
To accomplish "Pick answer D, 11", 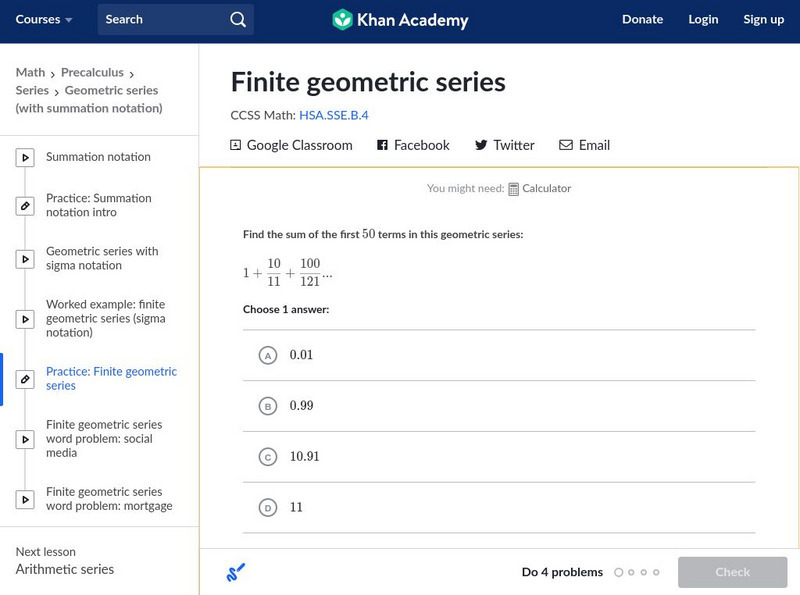I will pos(267,508).
